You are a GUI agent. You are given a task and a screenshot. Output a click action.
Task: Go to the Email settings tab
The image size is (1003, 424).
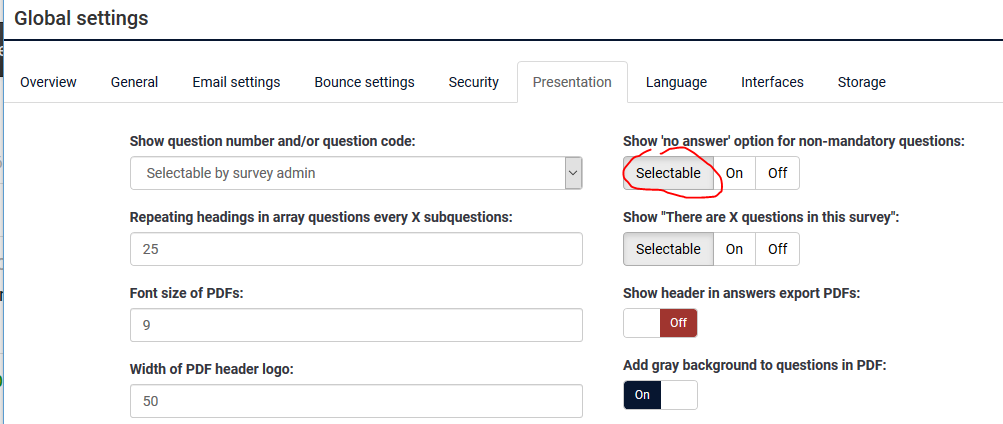pyautogui.click(x=236, y=82)
